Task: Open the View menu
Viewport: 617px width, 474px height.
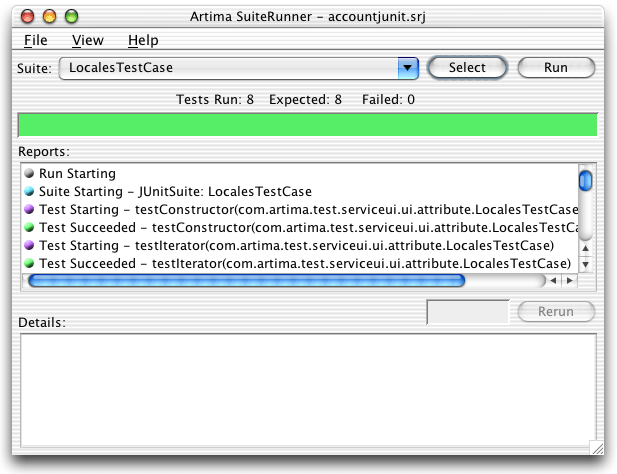Action: click(88, 40)
